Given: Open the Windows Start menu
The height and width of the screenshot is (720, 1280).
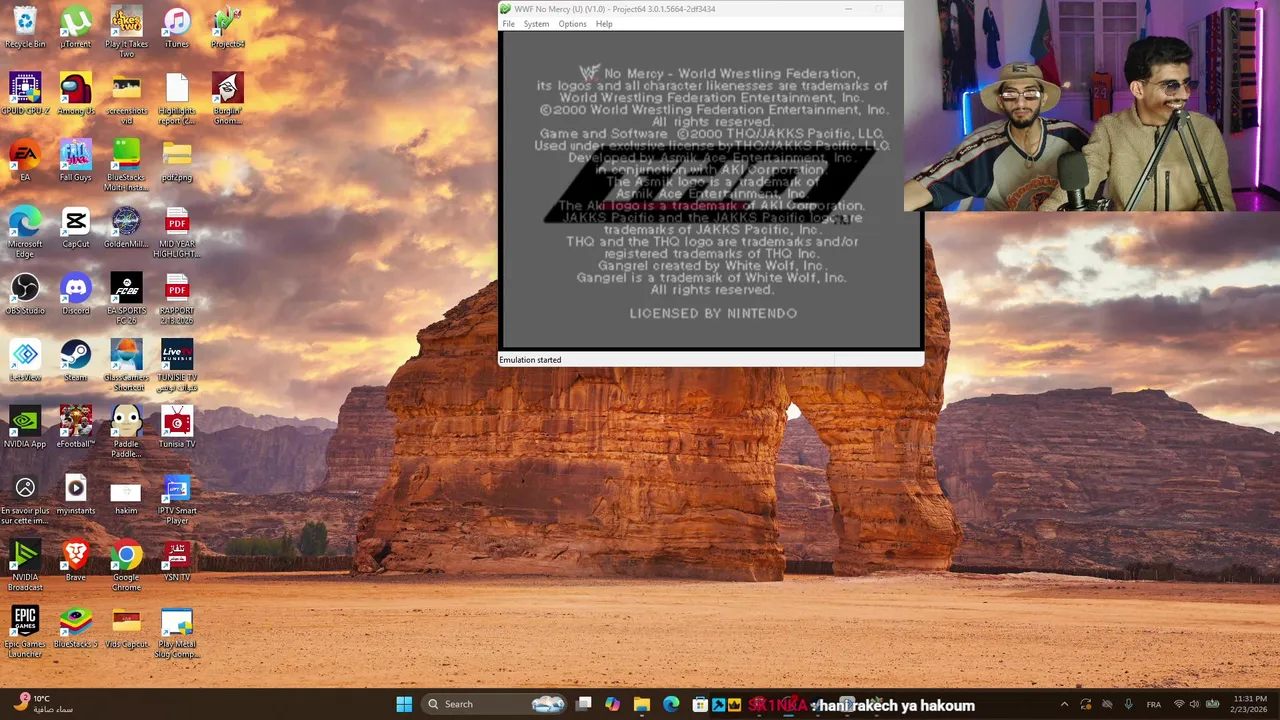Looking at the screenshot, I should 404,704.
